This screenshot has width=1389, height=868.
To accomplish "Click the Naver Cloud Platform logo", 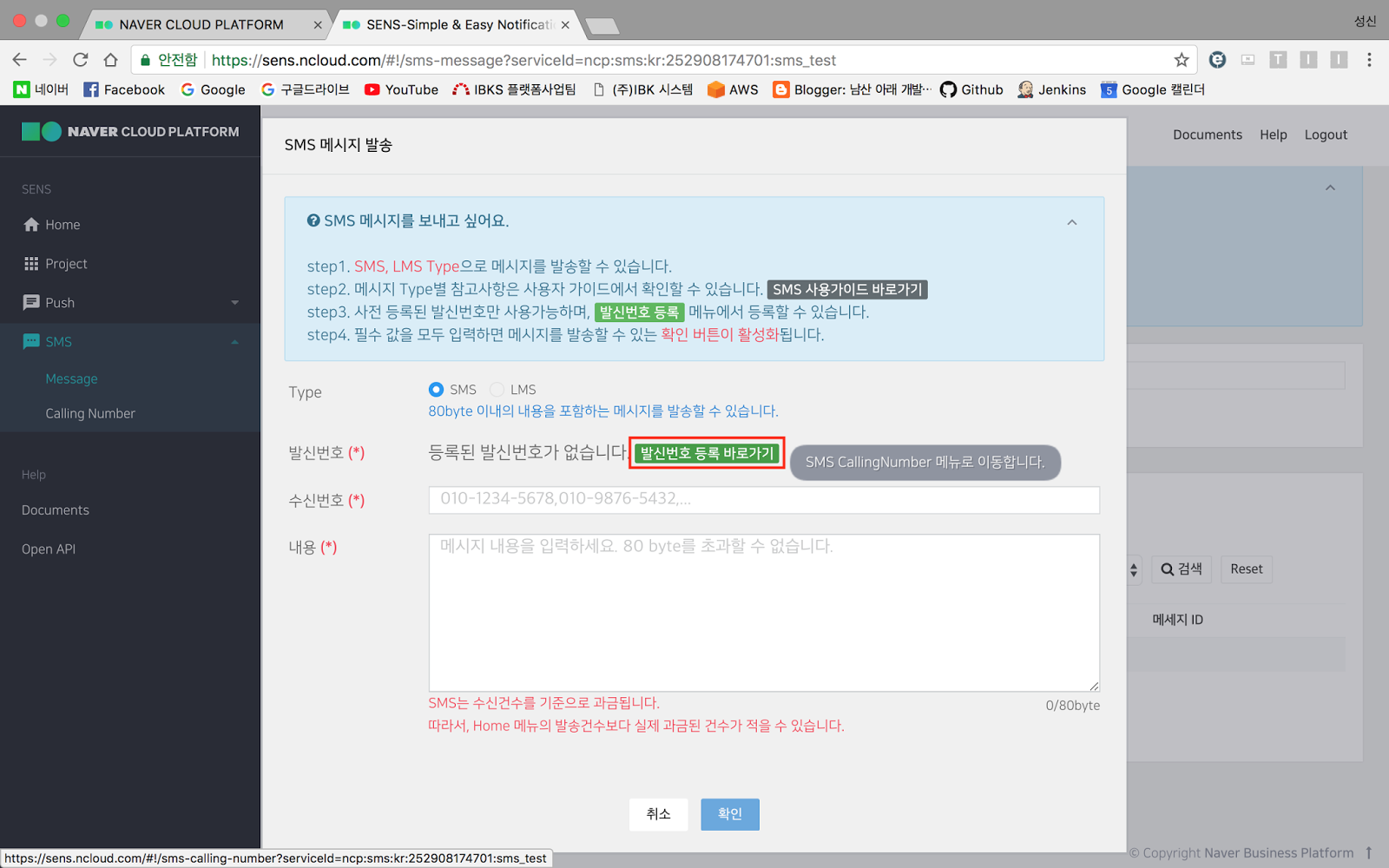I will (x=130, y=131).
